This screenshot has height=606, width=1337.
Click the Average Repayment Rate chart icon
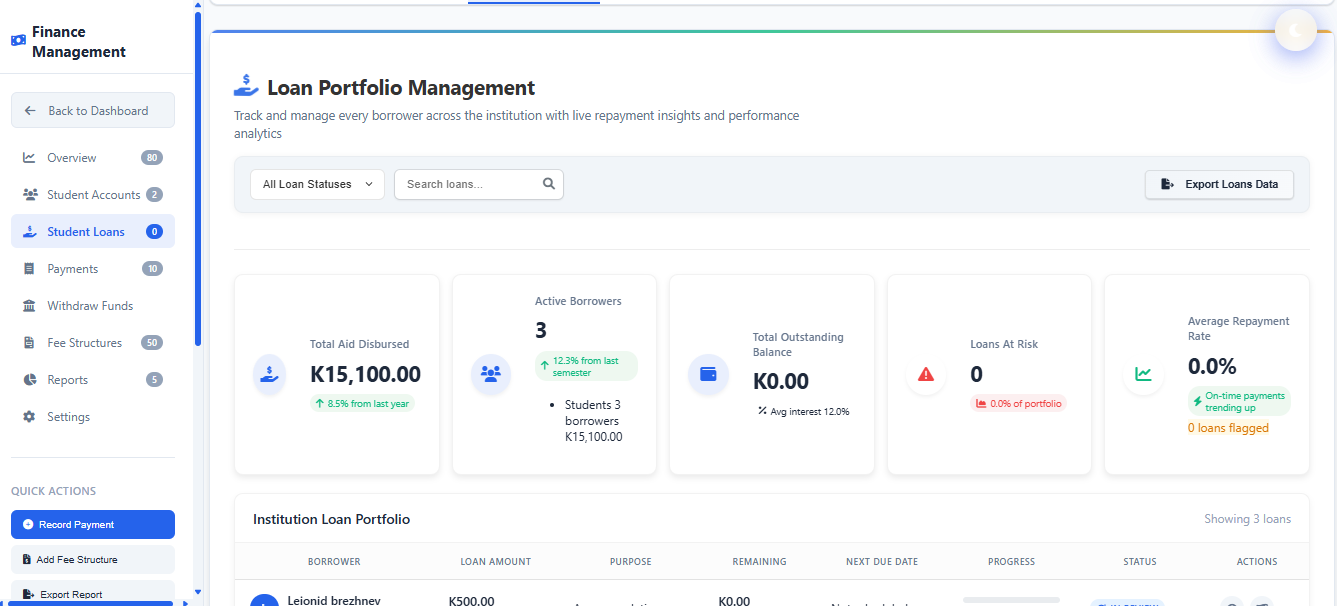tap(1143, 374)
